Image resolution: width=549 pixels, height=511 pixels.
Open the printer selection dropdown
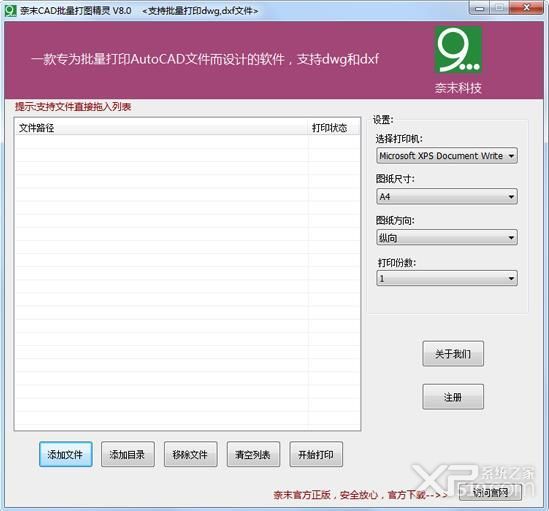coord(447,156)
